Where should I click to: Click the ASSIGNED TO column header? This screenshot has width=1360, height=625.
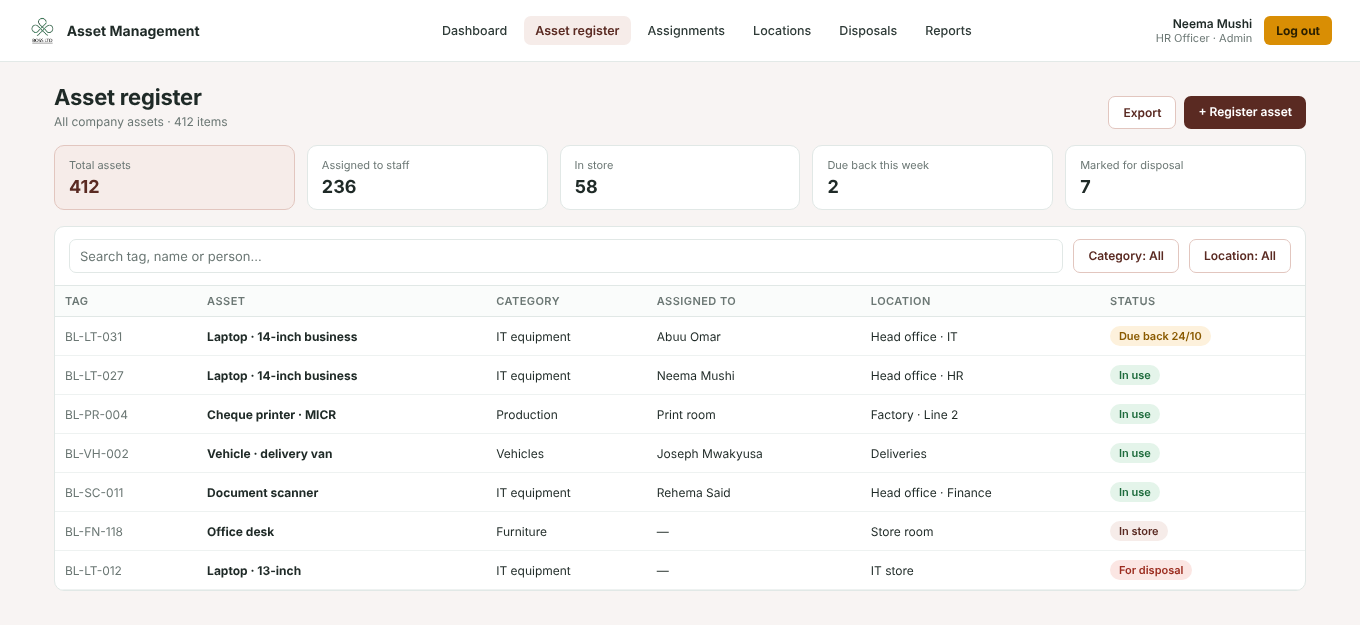pos(696,301)
